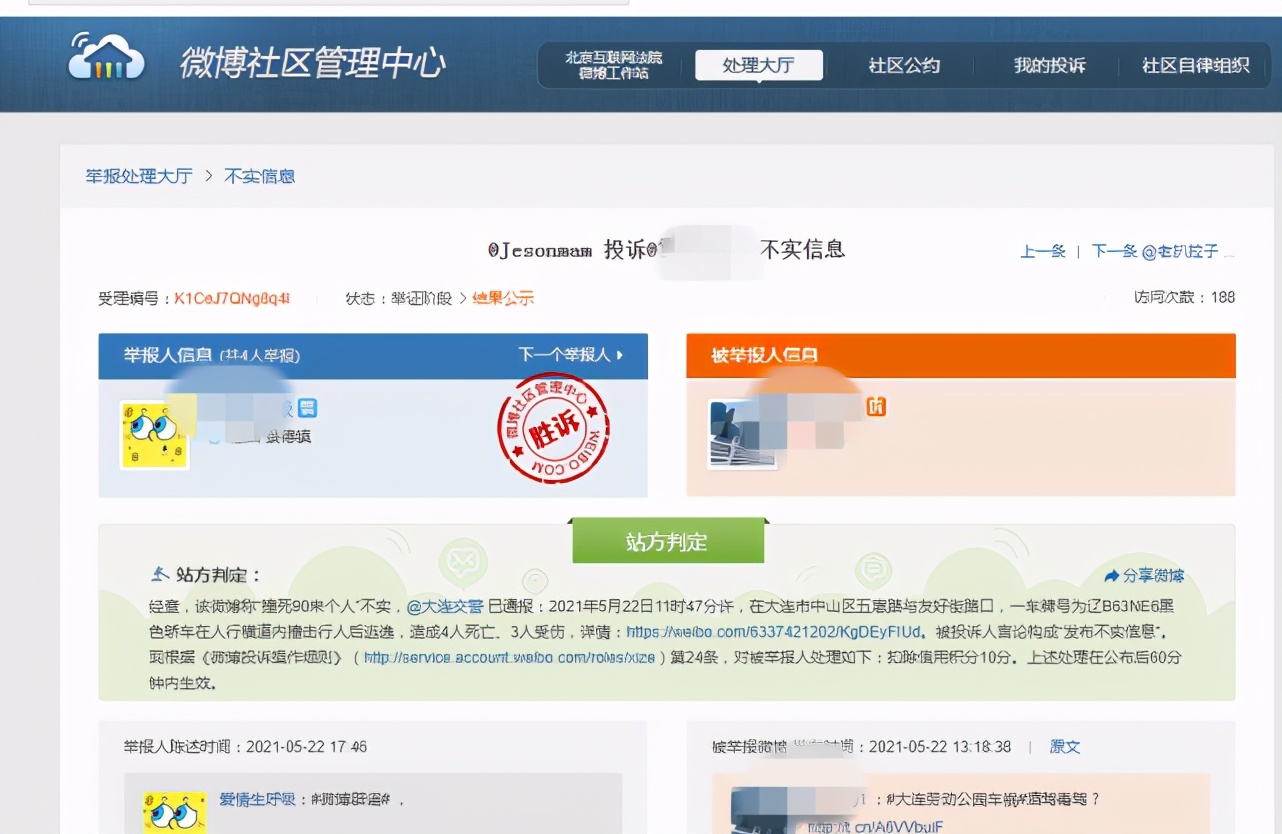Click the red 胜诉 stamp
Image resolution: width=1282 pixels, height=834 pixels.
pyautogui.click(x=553, y=428)
